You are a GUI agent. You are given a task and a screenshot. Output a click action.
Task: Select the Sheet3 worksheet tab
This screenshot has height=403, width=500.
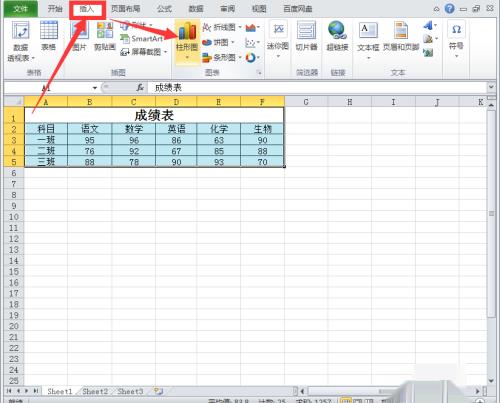point(130,391)
